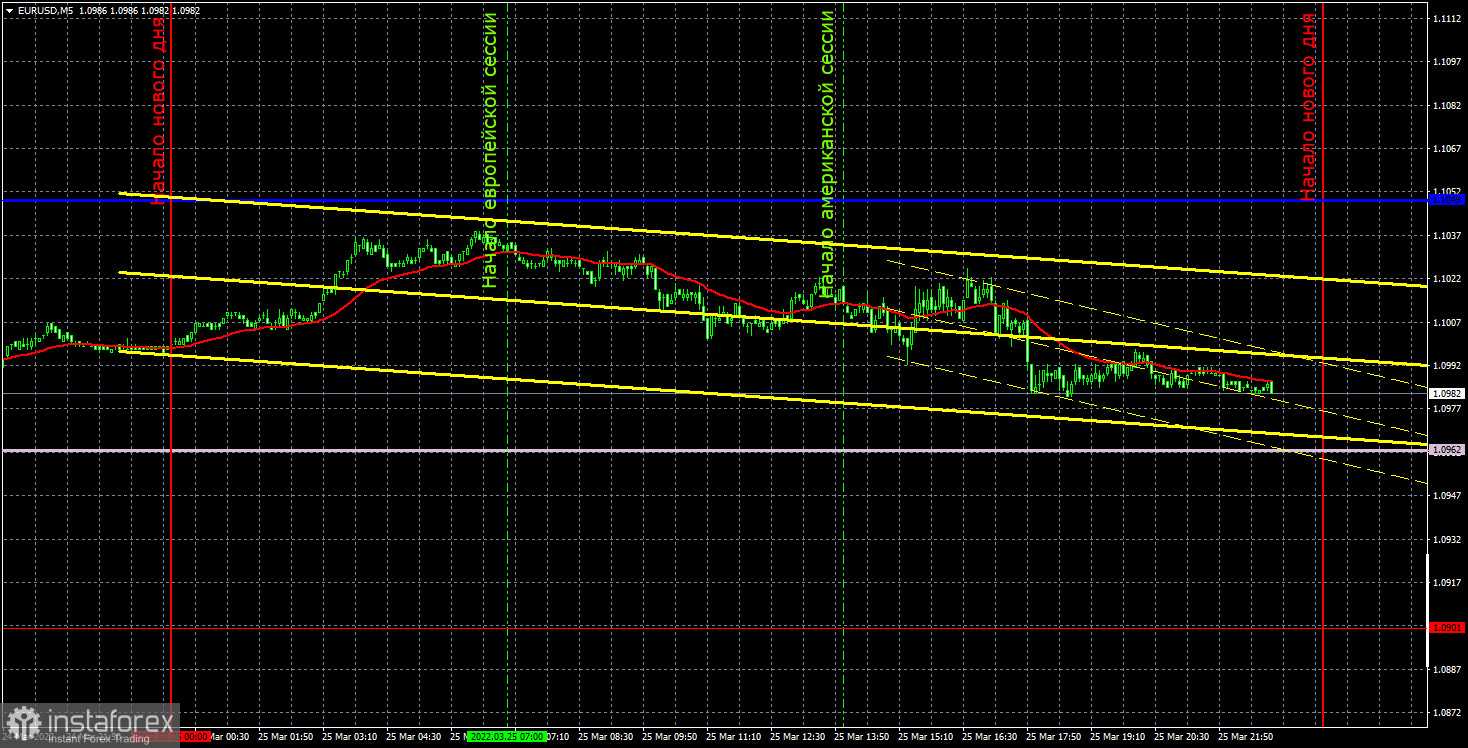
Task: Click time axis label 25 Mar 00:30
Action: point(229,736)
